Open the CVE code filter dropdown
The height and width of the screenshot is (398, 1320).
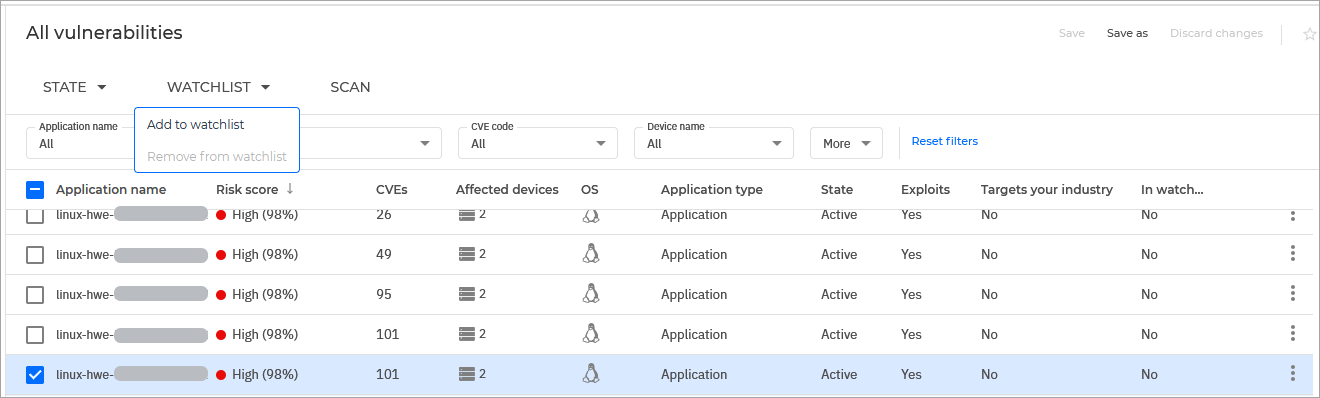[538, 143]
